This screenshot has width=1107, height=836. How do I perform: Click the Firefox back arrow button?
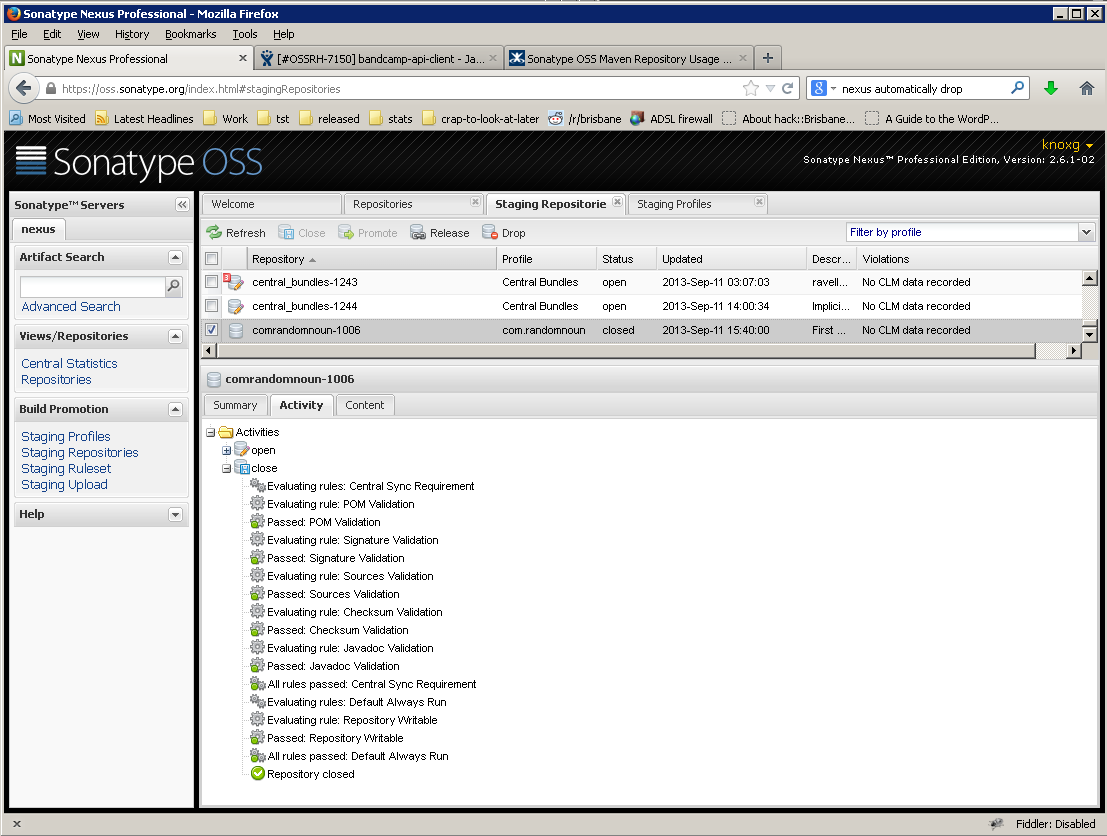click(x=23, y=88)
